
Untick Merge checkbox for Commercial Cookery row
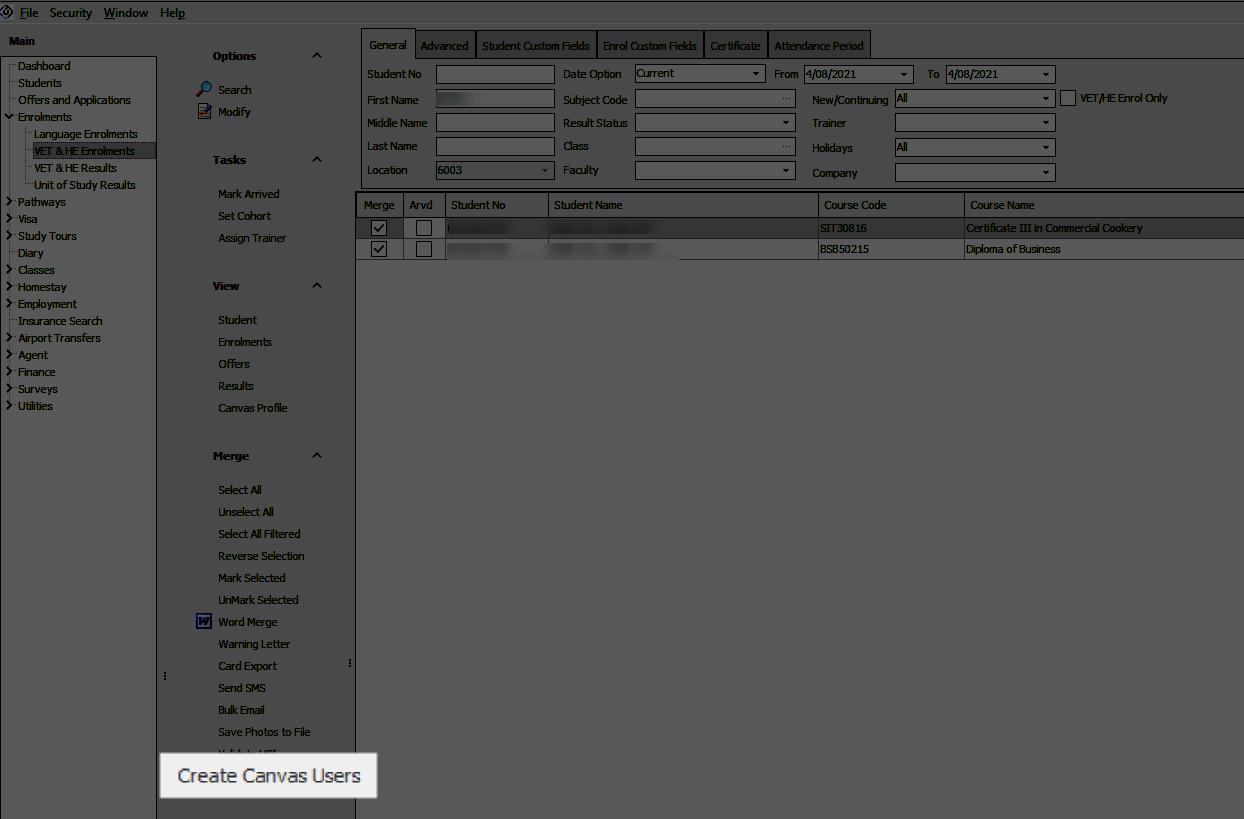tap(379, 228)
